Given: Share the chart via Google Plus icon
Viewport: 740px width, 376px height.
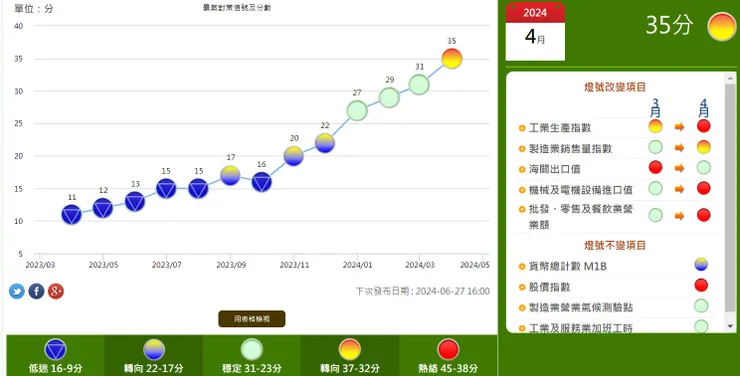Looking at the screenshot, I should pyautogui.click(x=56, y=292).
